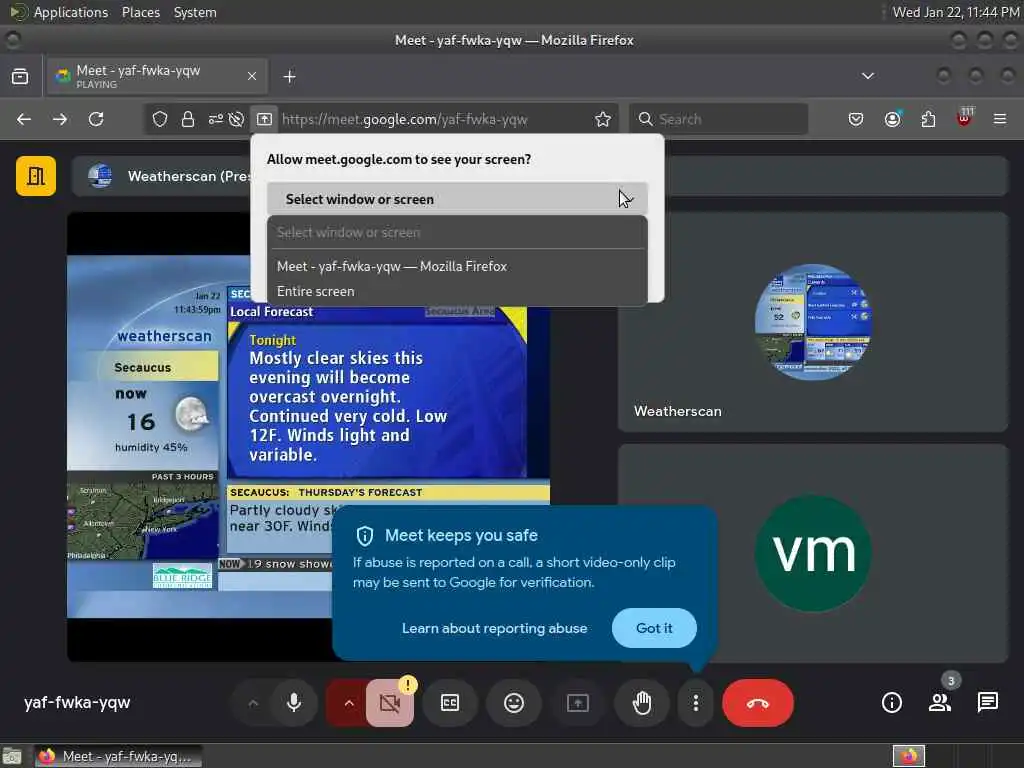The width and height of the screenshot is (1024, 768).
Task: Click the Firefox workspace switcher thumbnail
Action: [908, 756]
